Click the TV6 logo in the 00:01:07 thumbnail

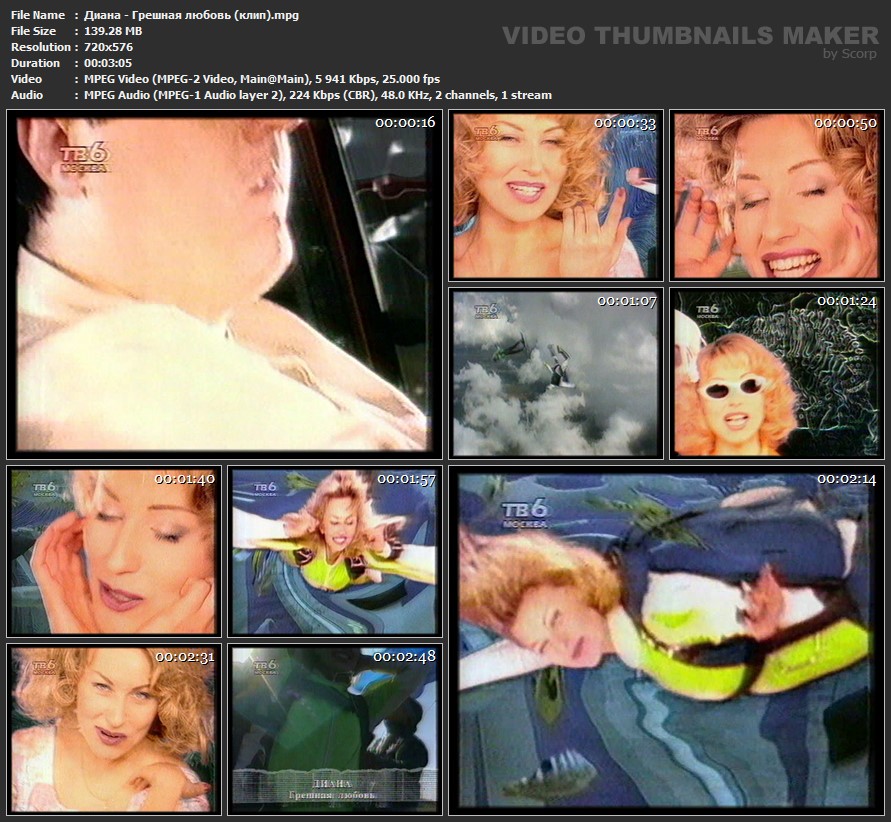click(486, 311)
